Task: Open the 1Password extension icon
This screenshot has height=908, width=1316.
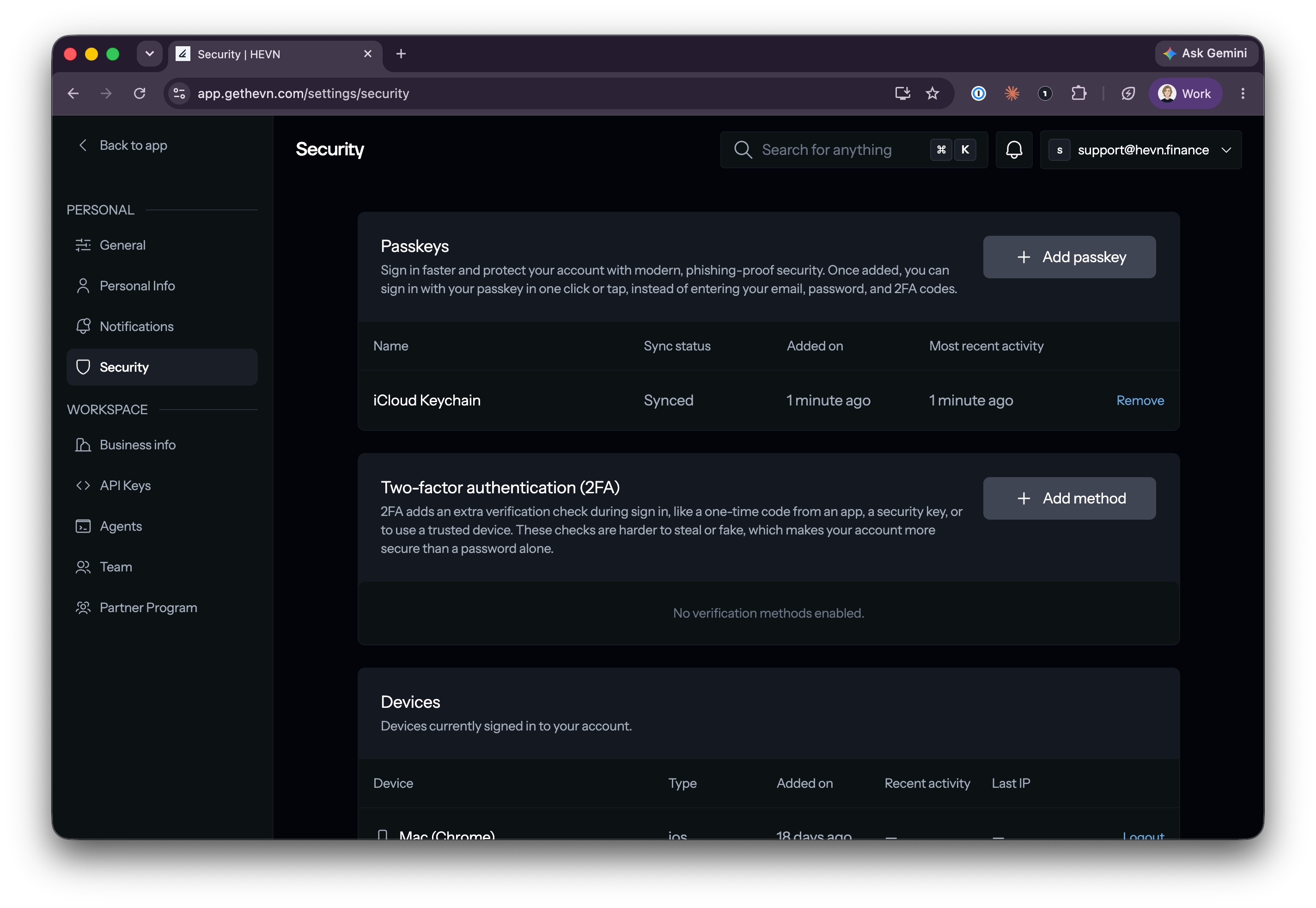Action: pyautogui.click(x=978, y=93)
